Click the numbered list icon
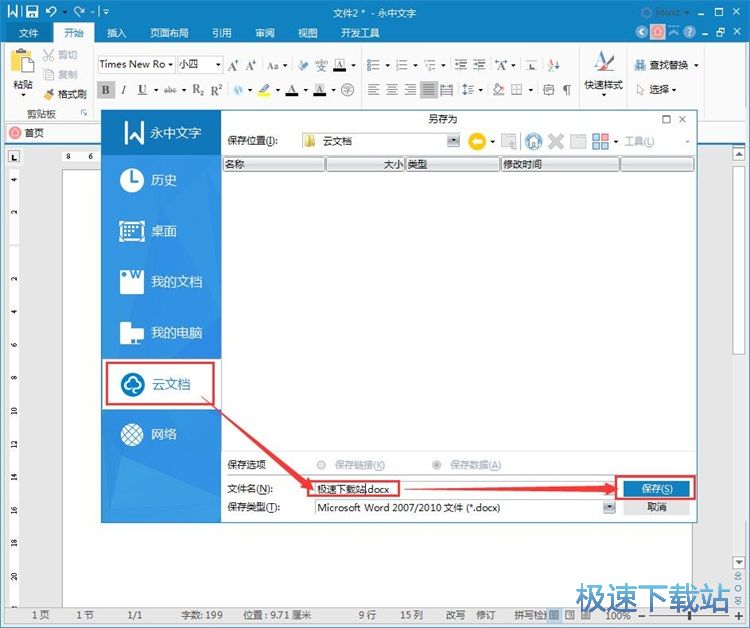This screenshot has width=750, height=628. tap(402, 65)
